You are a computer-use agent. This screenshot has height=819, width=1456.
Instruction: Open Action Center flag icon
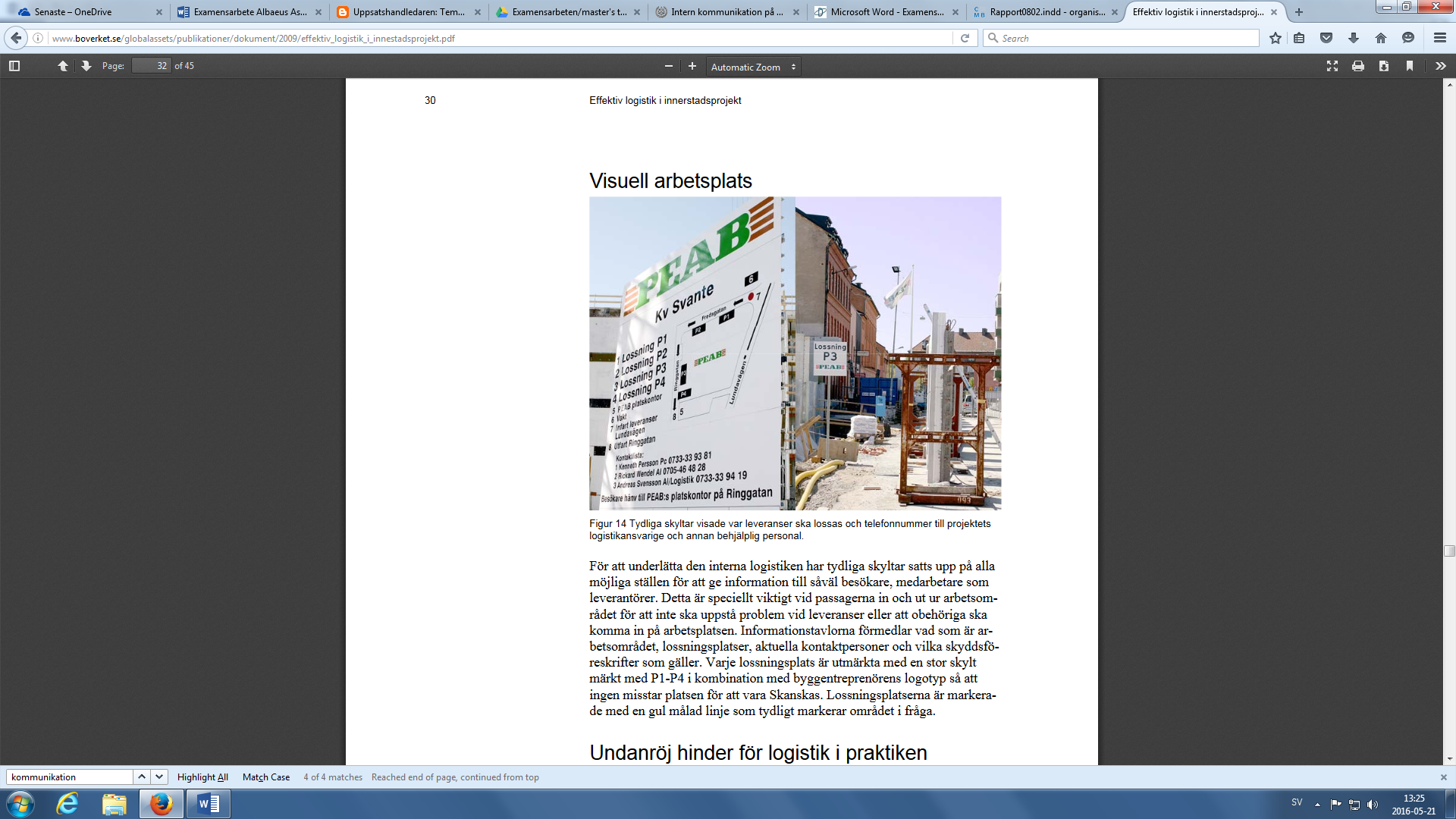(x=1335, y=805)
